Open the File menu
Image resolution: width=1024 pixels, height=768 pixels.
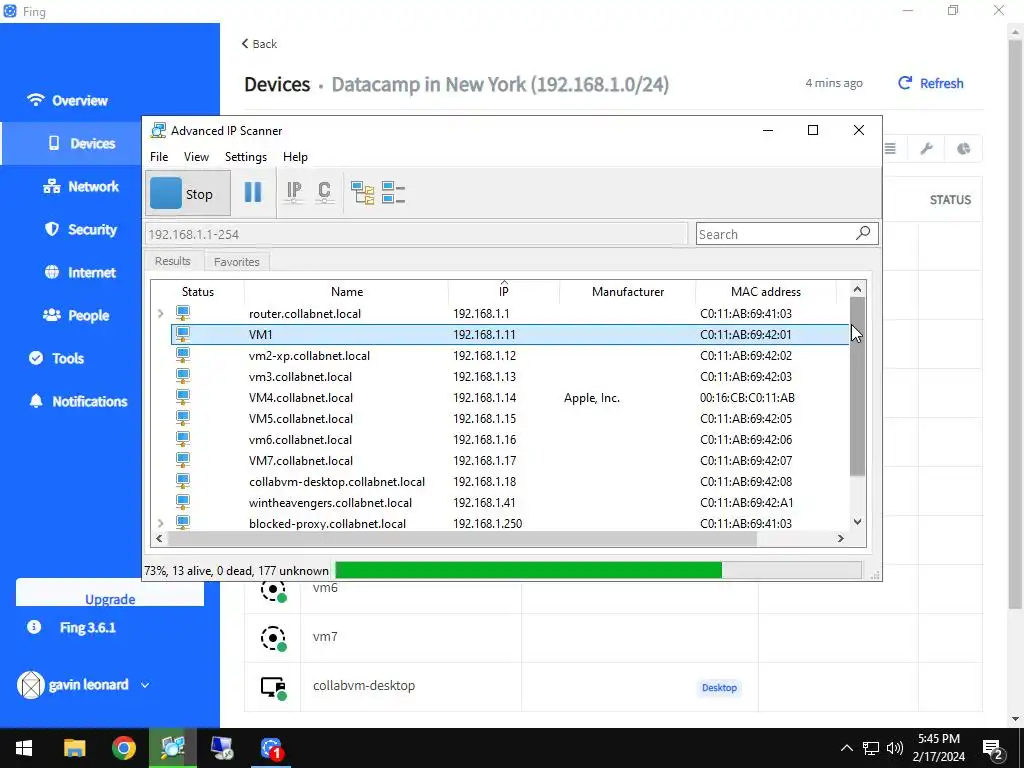point(159,157)
